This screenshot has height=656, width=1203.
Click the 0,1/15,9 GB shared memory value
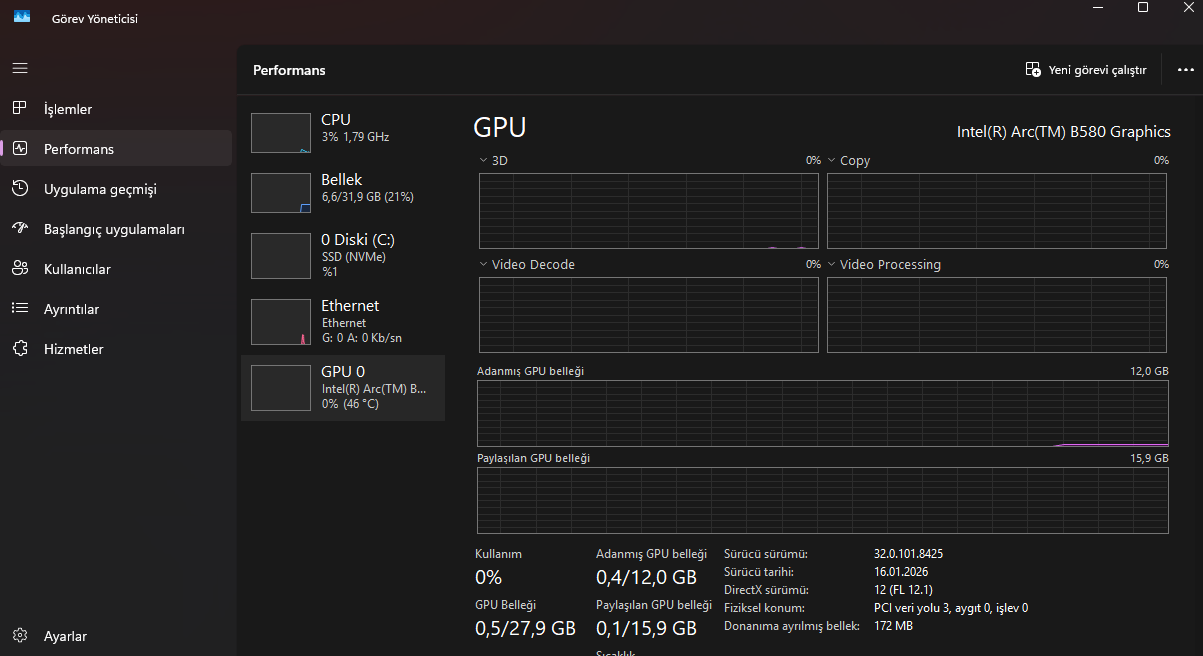(646, 628)
